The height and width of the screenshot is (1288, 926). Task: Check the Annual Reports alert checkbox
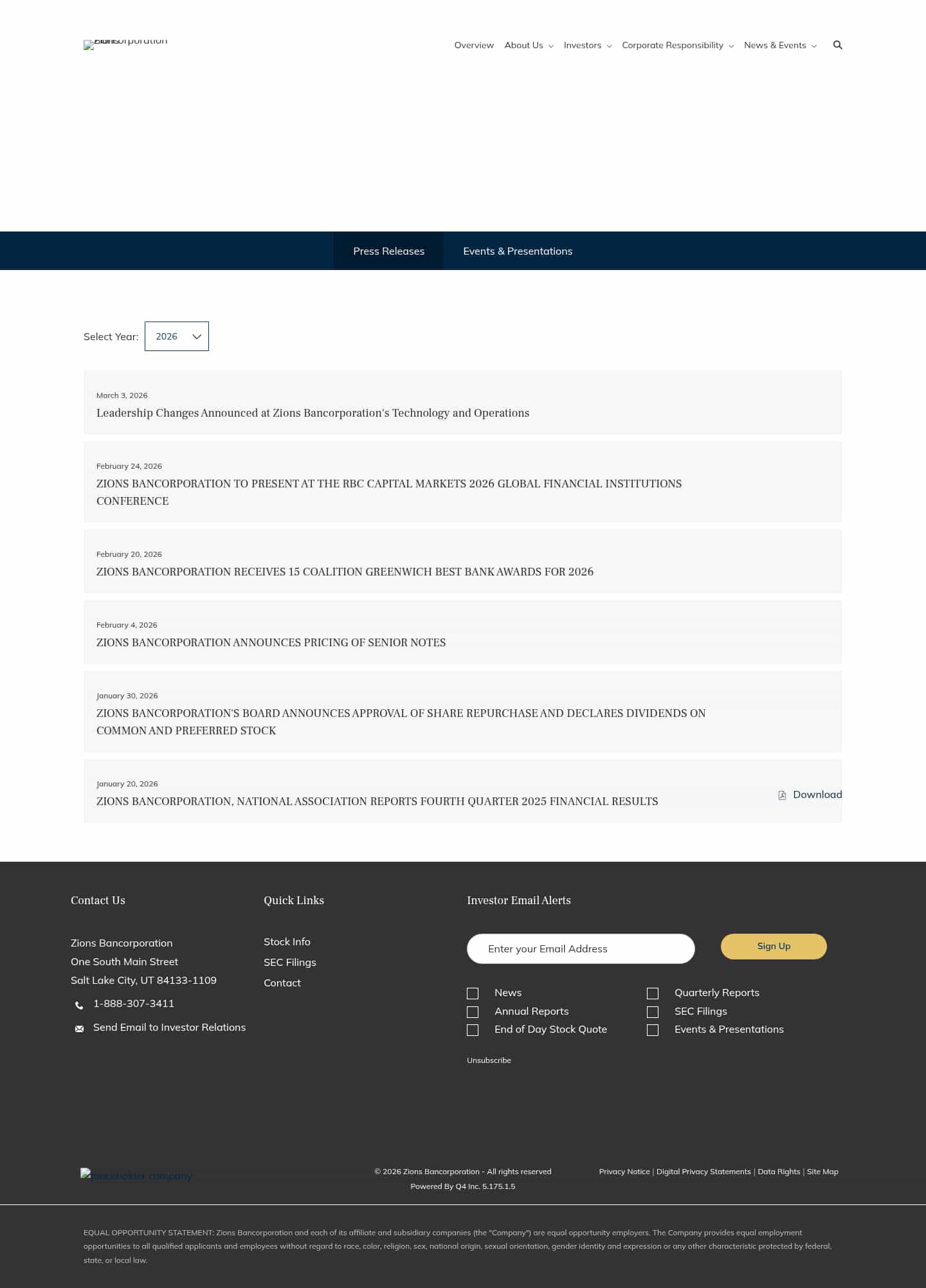coord(473,1012)
